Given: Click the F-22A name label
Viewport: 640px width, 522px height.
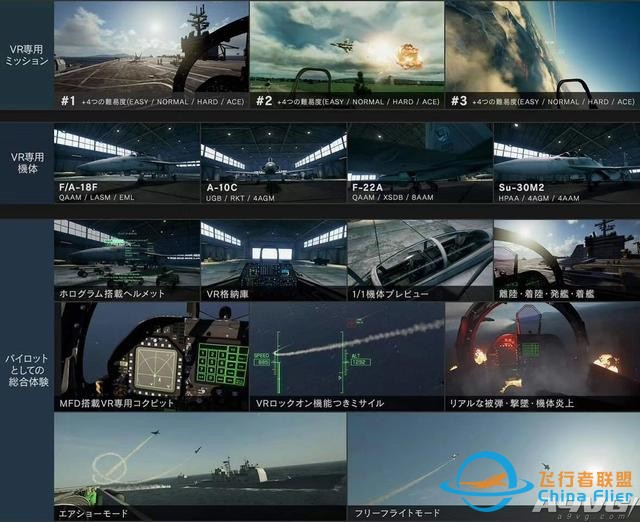Looking at the screenshot, I should 367,187.
